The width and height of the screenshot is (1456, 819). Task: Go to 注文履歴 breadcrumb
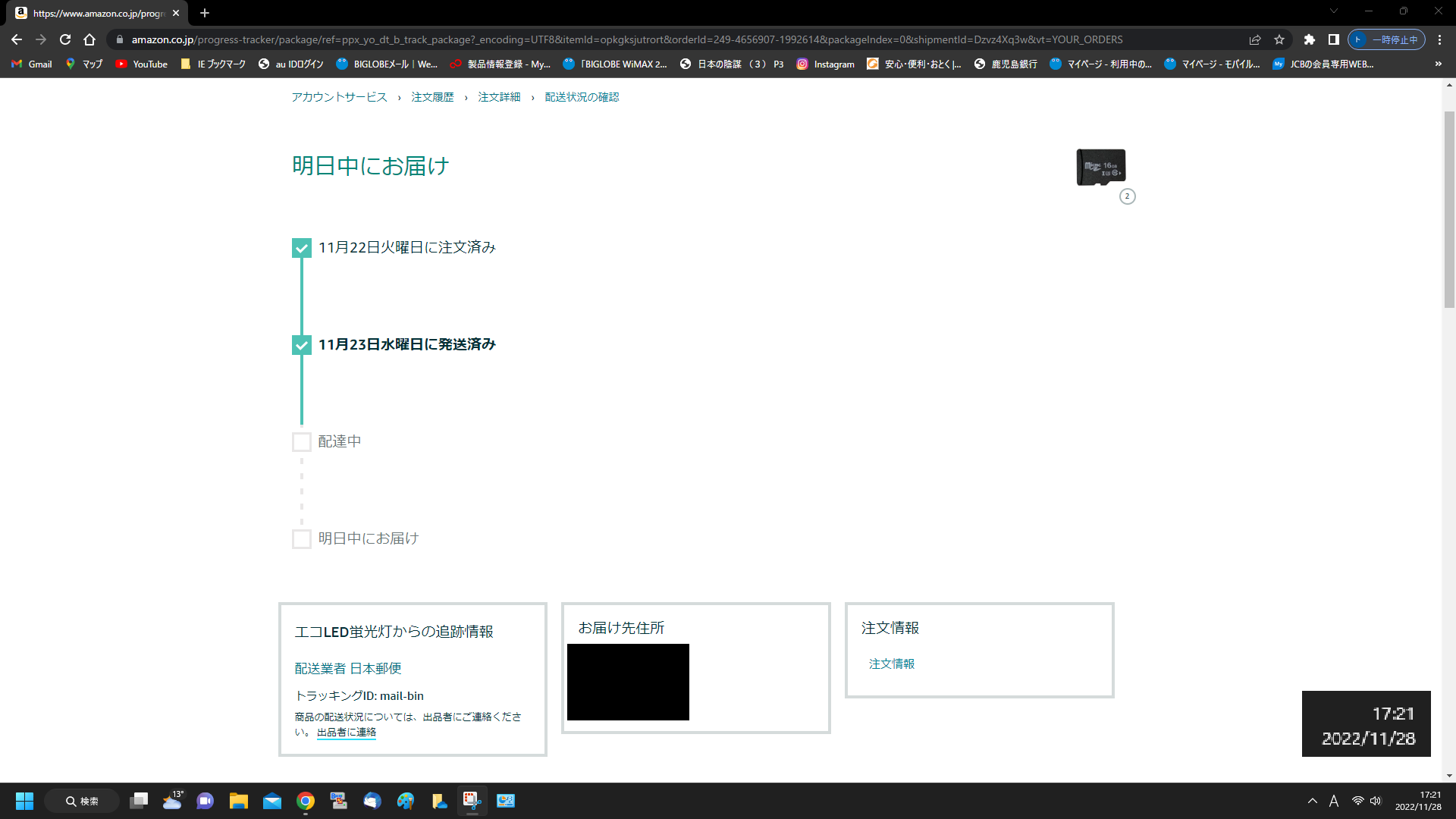[x=432, y=97]
